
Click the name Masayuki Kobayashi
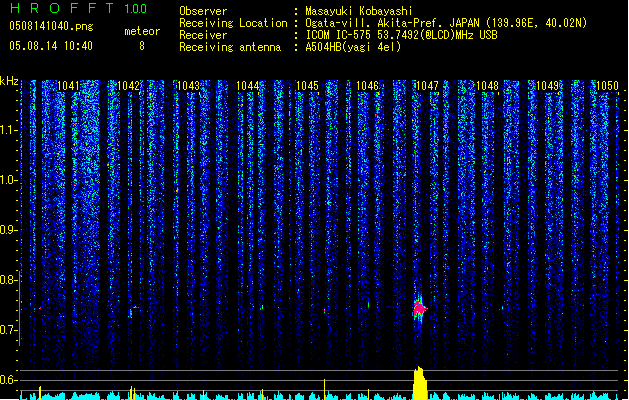coord(359,11)
